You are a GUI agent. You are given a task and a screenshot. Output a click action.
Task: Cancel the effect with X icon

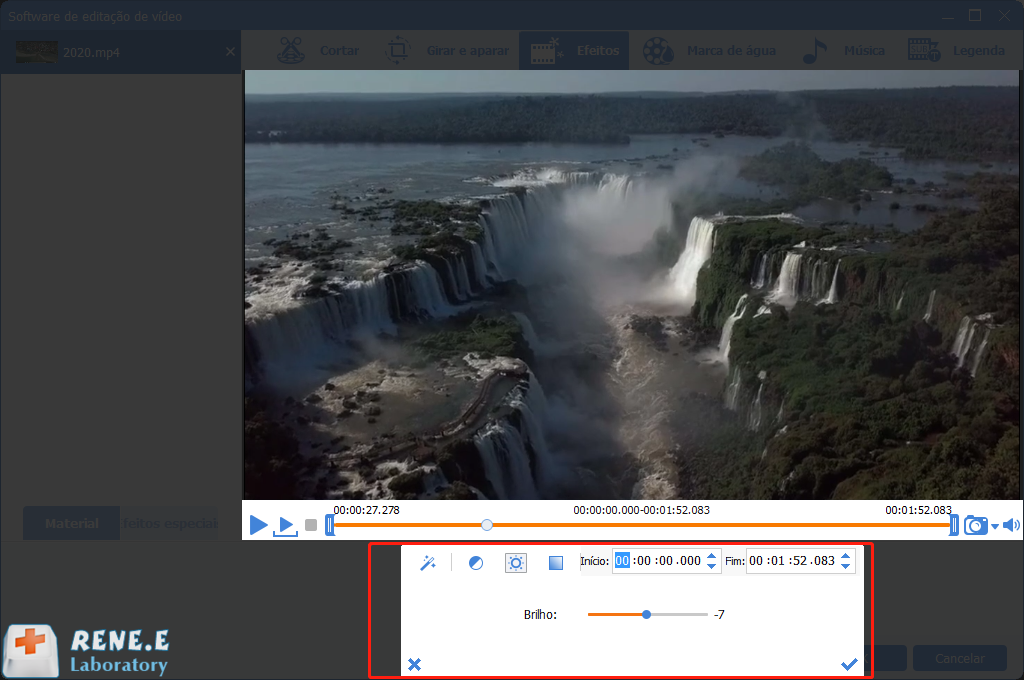pyautogui.click(x=414, y=664)
